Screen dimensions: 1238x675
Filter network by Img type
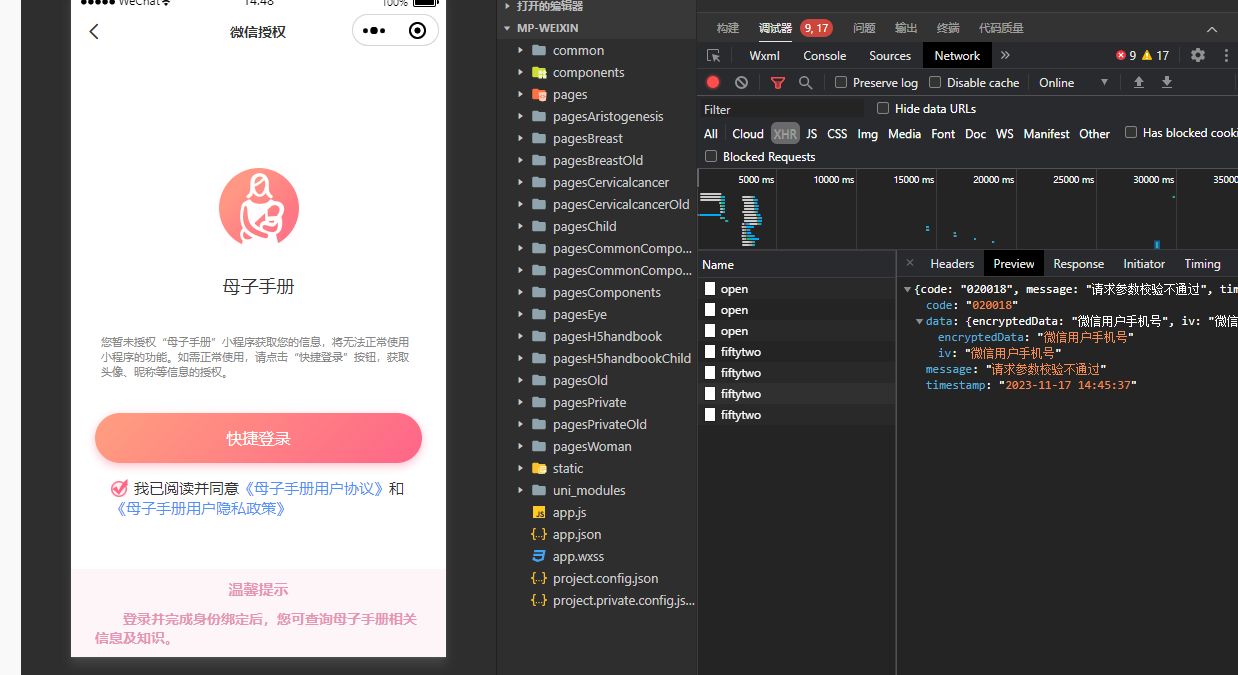pos(868,134)
